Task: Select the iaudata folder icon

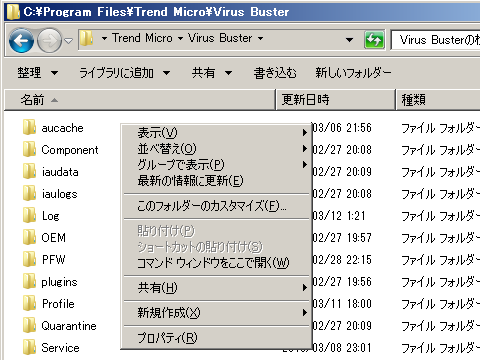Action: [29, 171]
